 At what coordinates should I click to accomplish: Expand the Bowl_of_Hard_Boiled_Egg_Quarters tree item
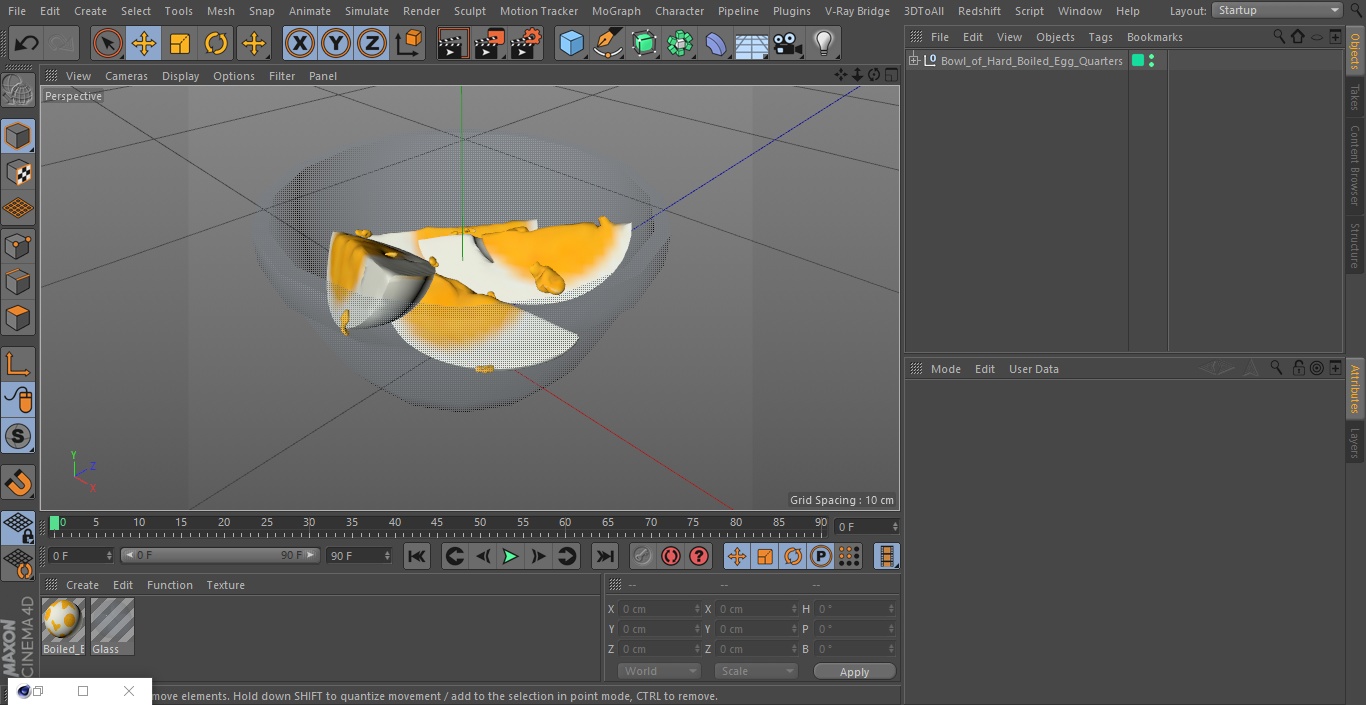(913, 61)
